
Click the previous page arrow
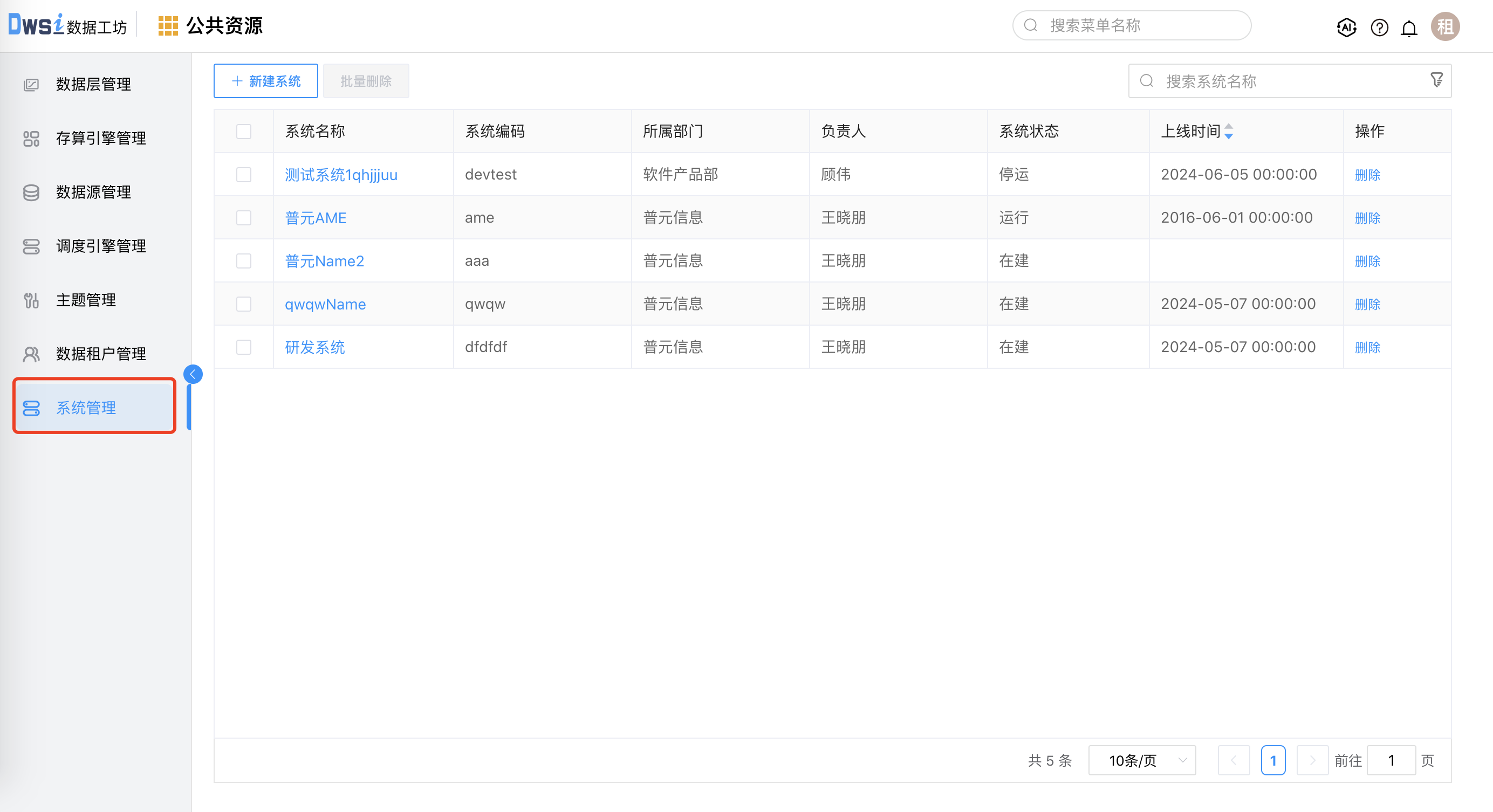point(1234,760)
